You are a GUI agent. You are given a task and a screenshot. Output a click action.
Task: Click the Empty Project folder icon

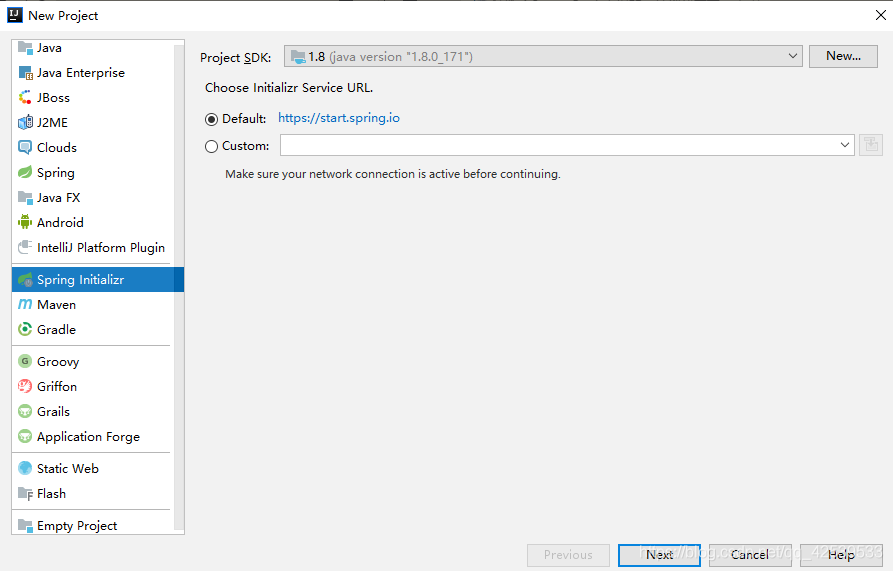[25, 525]
